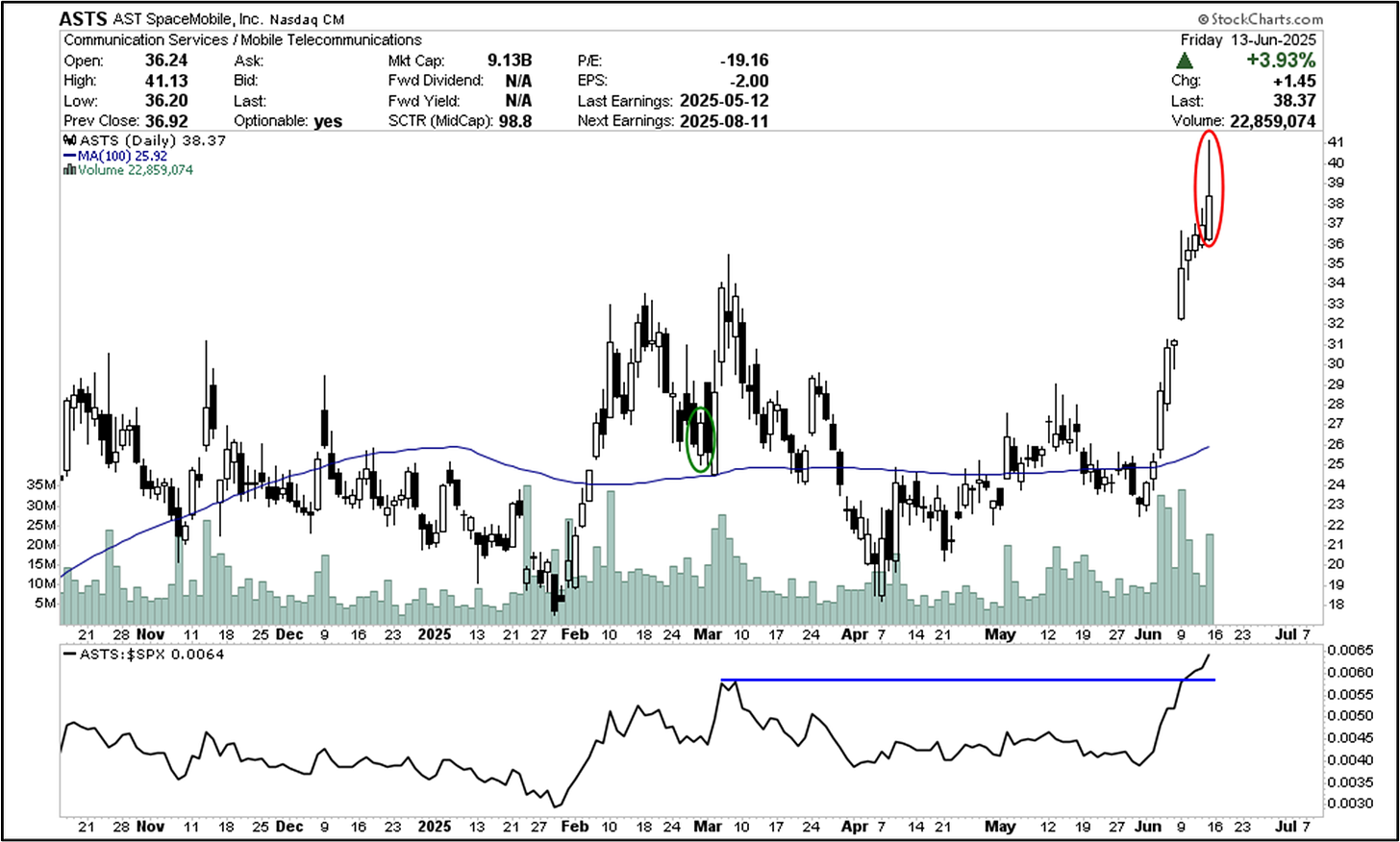Click the Next Earnings date 2025-08-11
The height and width of the screenshot is (842, 1400).
(x=724, y=121)
